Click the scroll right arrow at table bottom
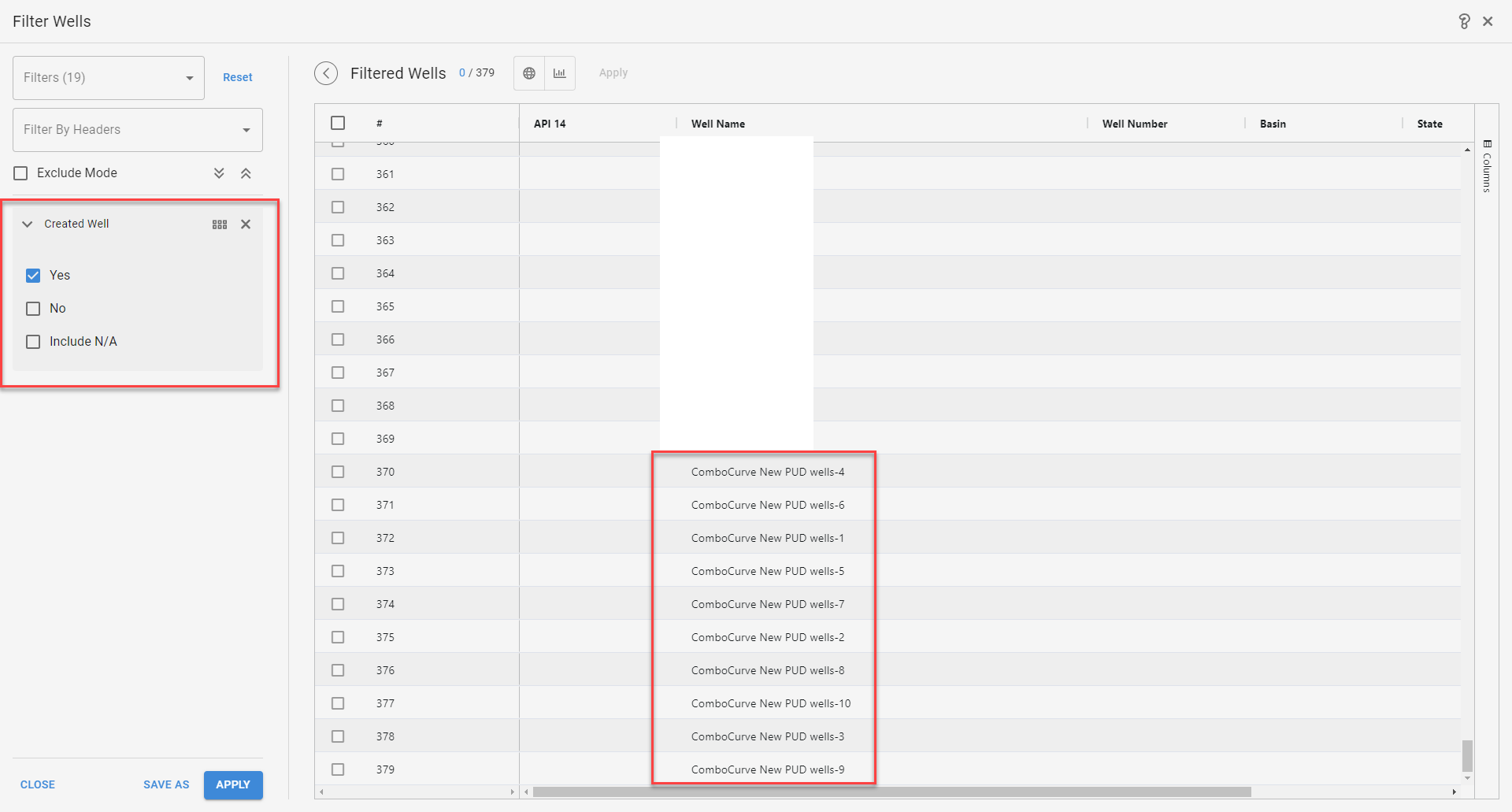The image size is (1512, 812). coord(1454,792)
